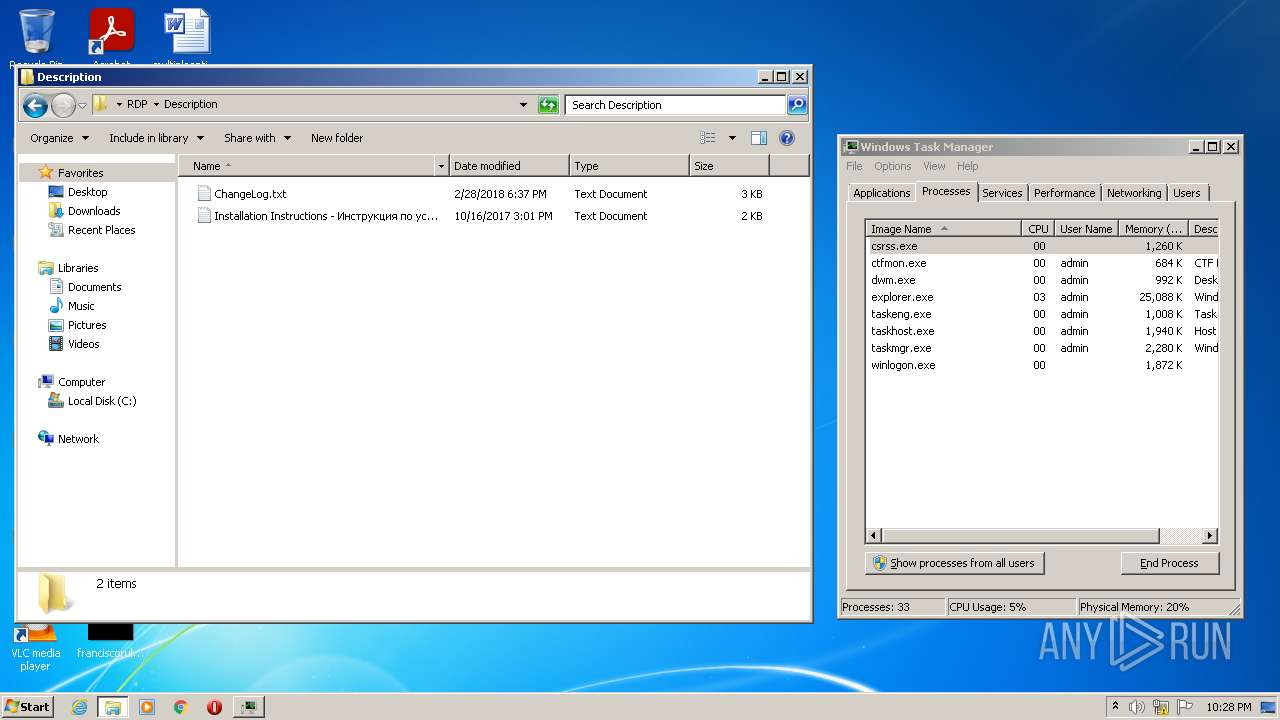Viewport: 1280px width, 720px height.
Task: Sort by the Name column header
Action: [308, 166]
